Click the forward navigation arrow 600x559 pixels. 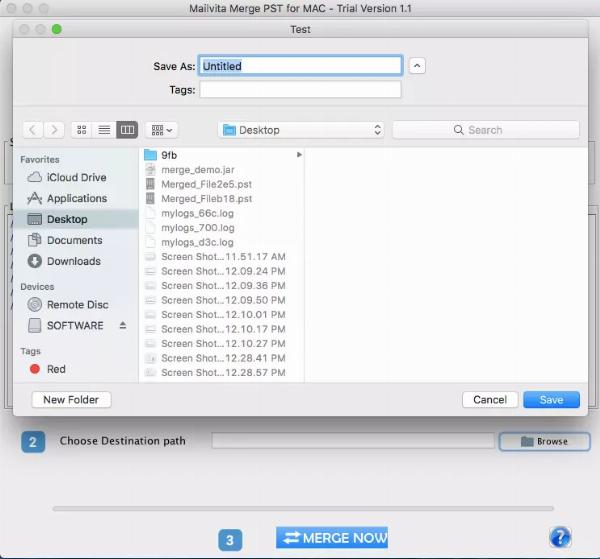pos(54,130)
